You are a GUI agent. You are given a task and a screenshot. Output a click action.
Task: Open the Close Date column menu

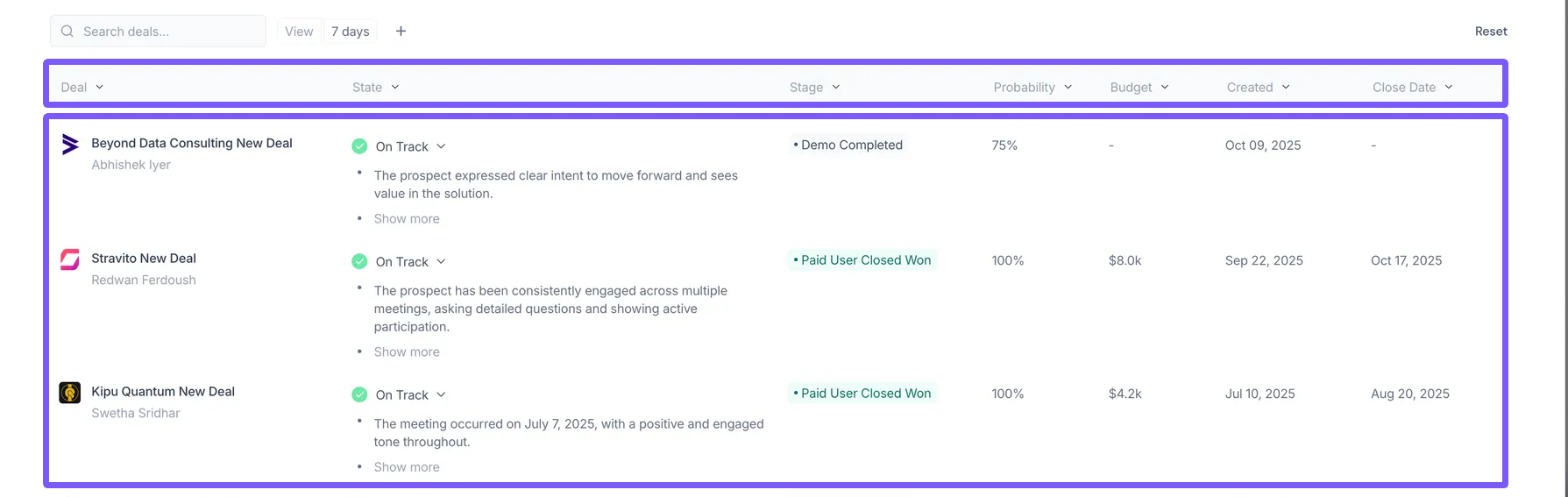click(x=1413, y=87)
